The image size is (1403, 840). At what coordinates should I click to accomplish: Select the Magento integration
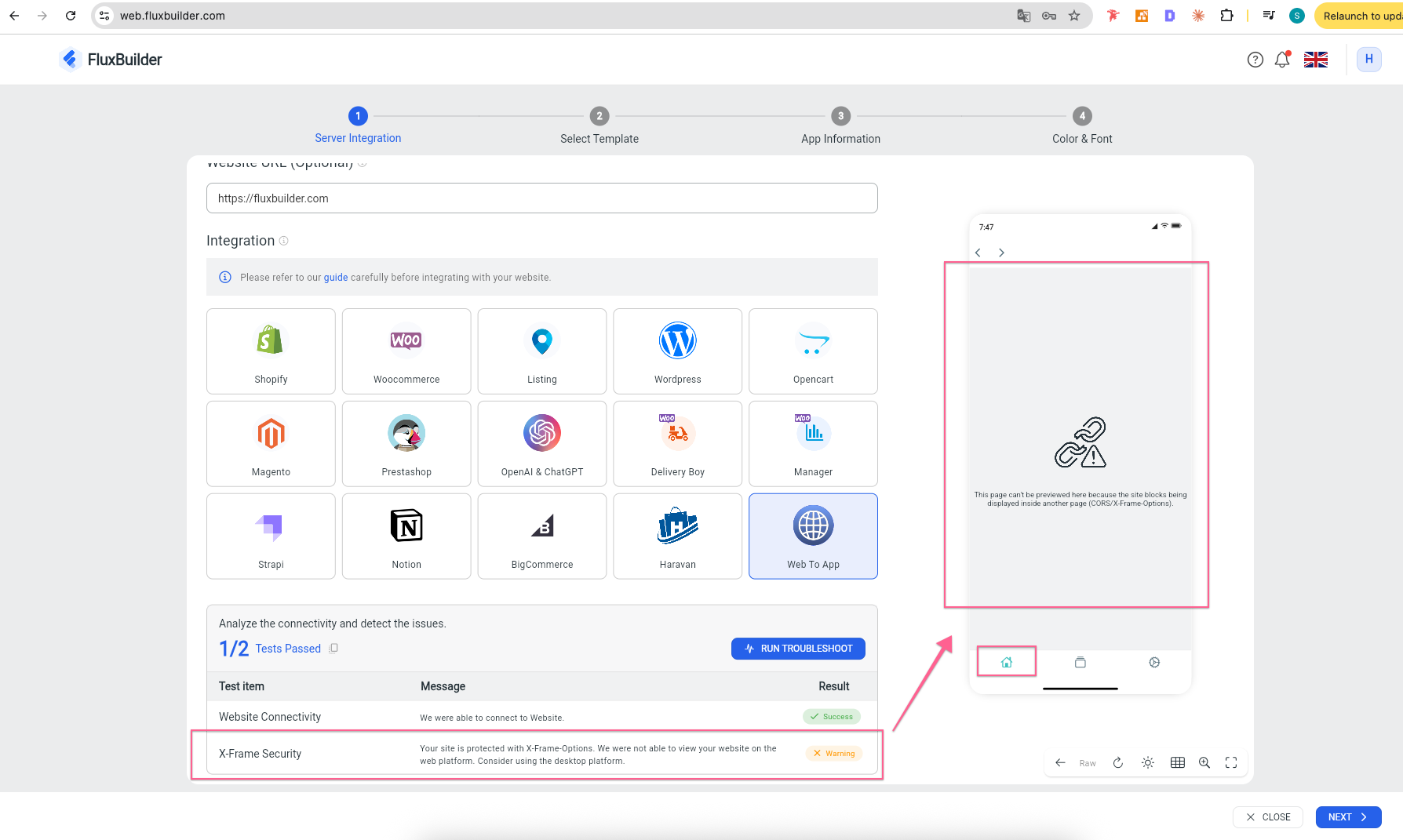point(271,444)
